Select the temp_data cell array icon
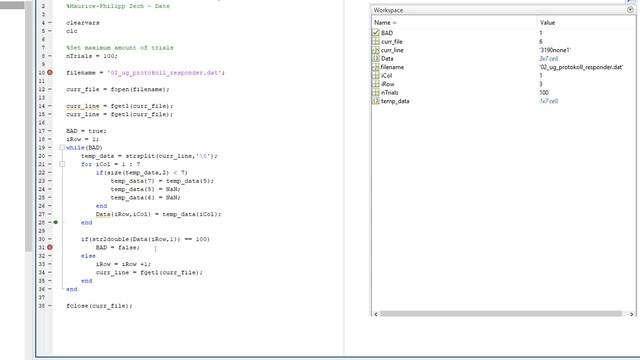The image size is (640, 360). coord(376,101)
